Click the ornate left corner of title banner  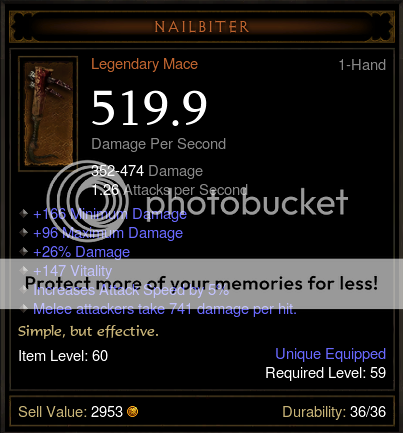(x=21, y=27)
